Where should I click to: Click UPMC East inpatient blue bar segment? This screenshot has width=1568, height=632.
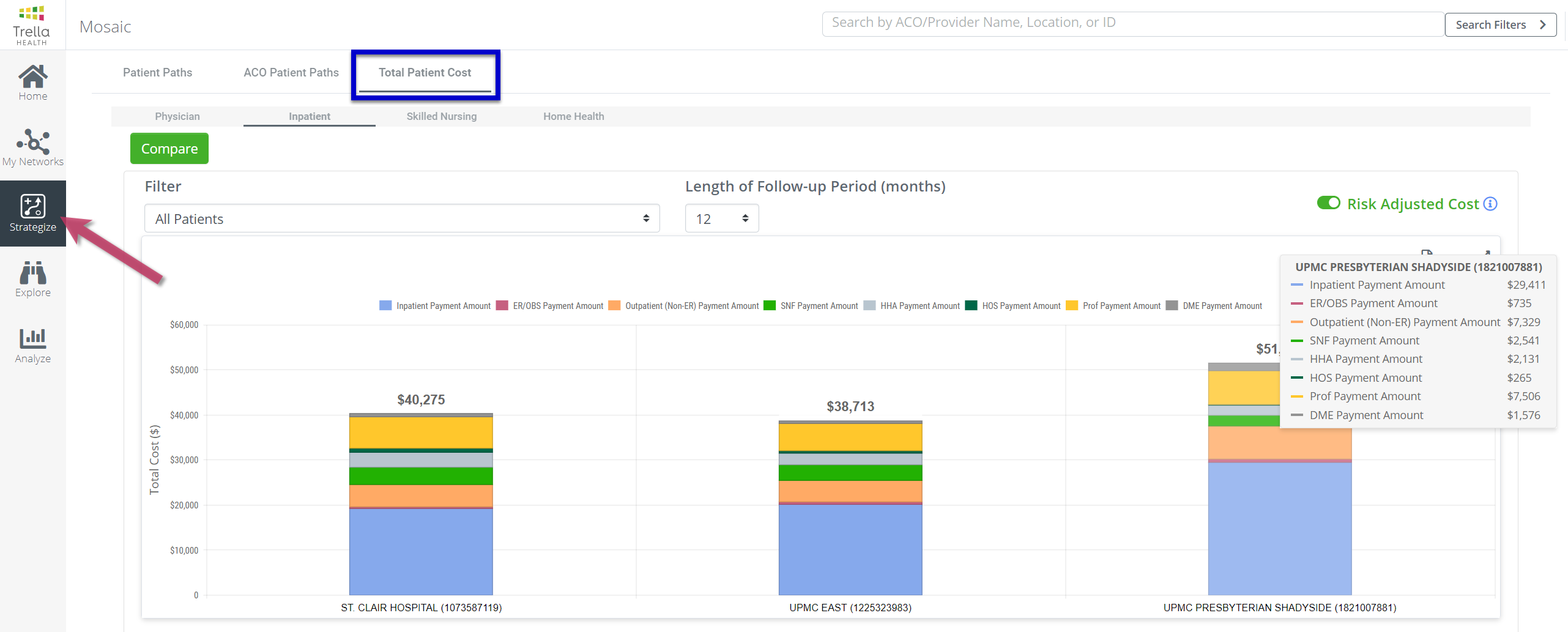tap(850, 549)
